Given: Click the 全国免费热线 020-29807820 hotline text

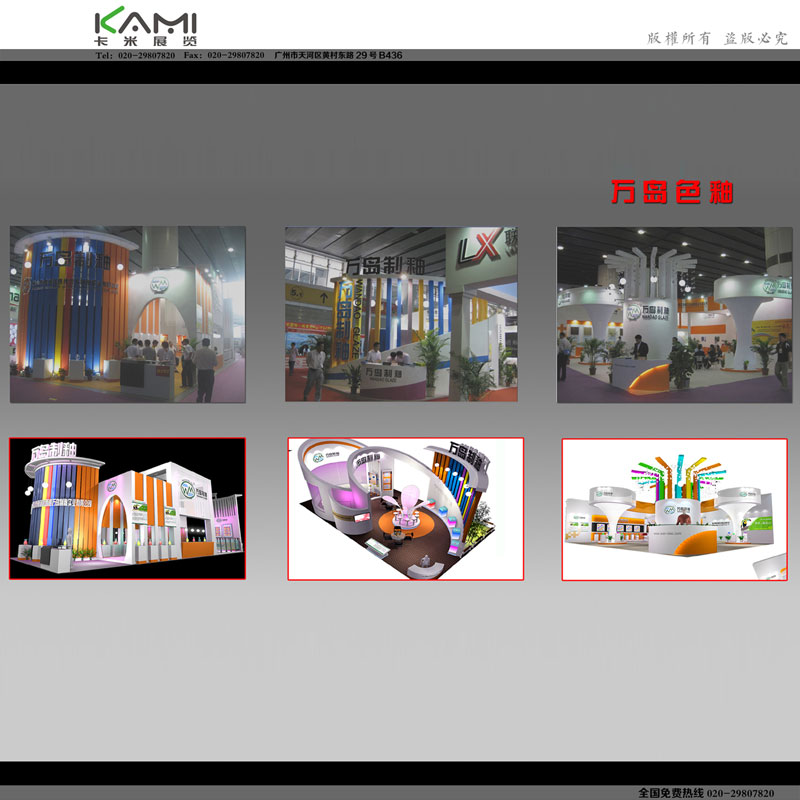Looking at the screenshot, I should [x=706, y=792].
